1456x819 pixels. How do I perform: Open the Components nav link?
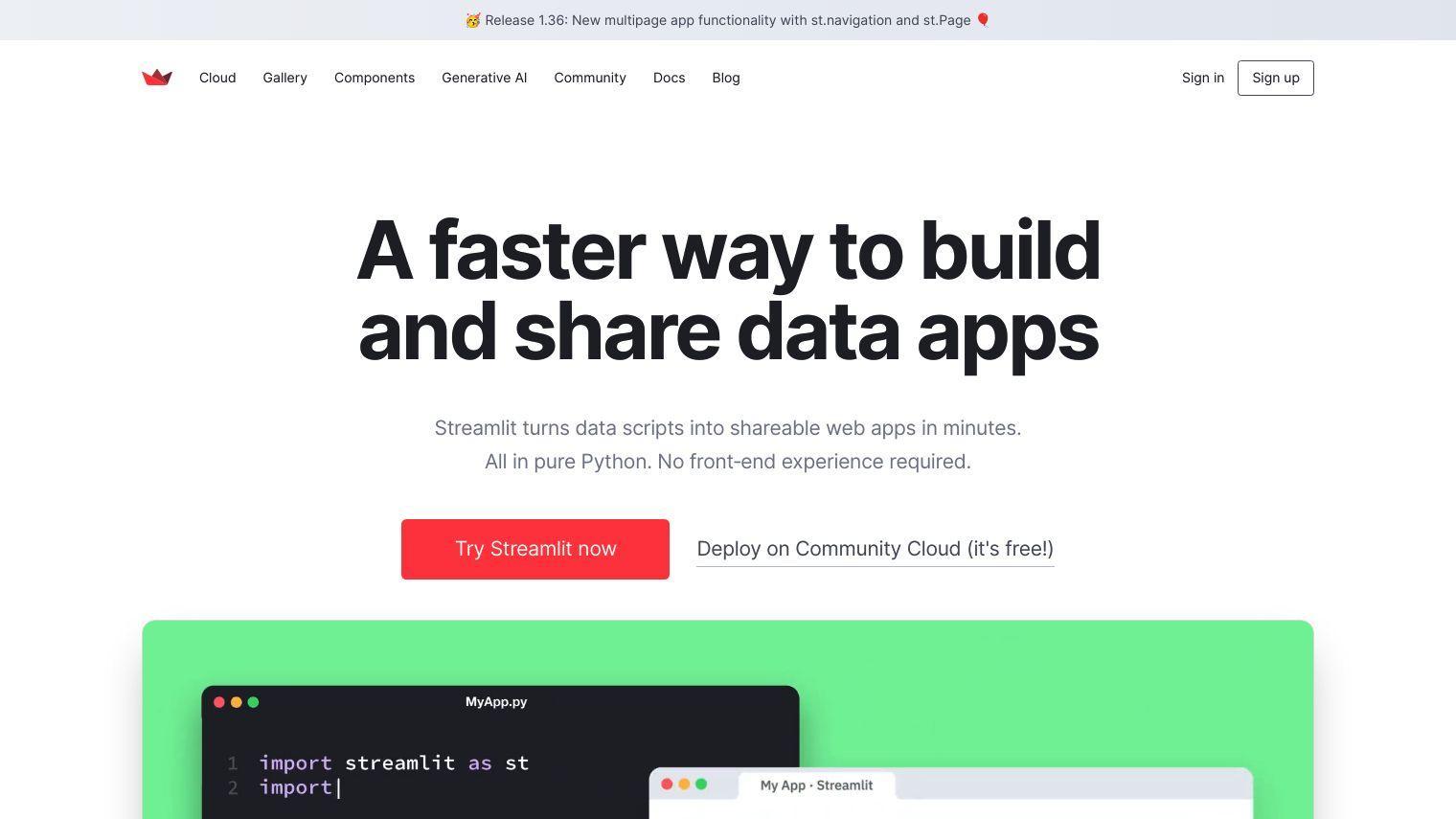coord(375,78)
